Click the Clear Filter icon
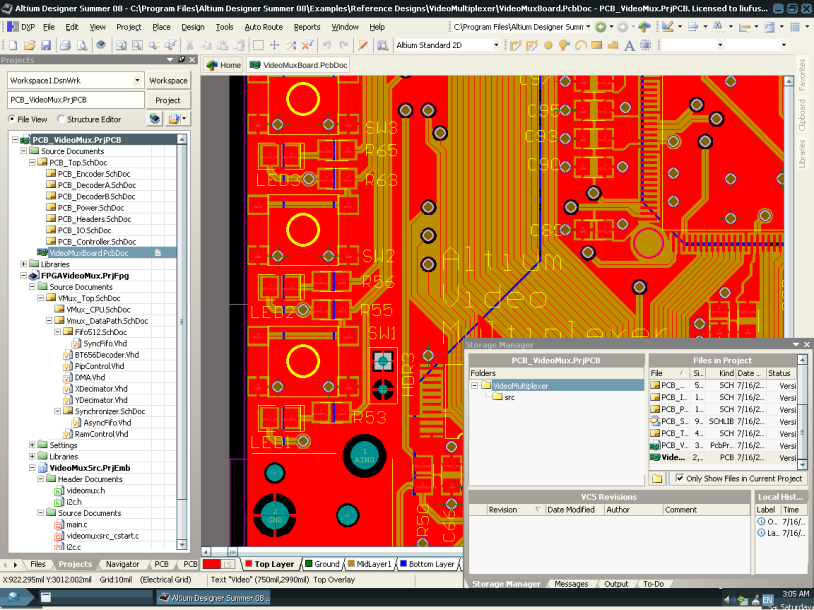Screen dimensions: 814x610 coord(307,46)
